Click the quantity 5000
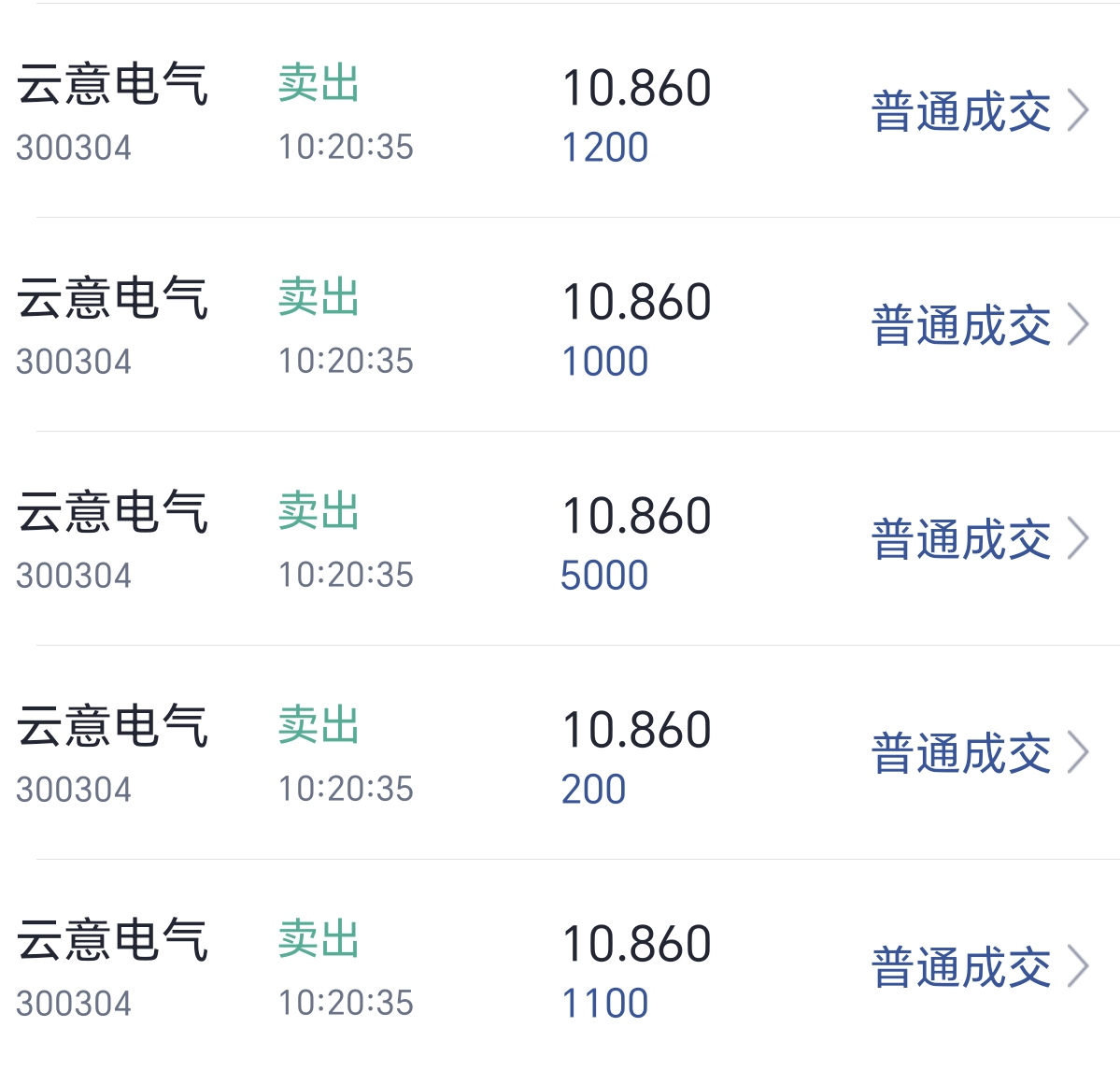The image size is (1120, 1070). pyautogui.click(x=604, y=576)
